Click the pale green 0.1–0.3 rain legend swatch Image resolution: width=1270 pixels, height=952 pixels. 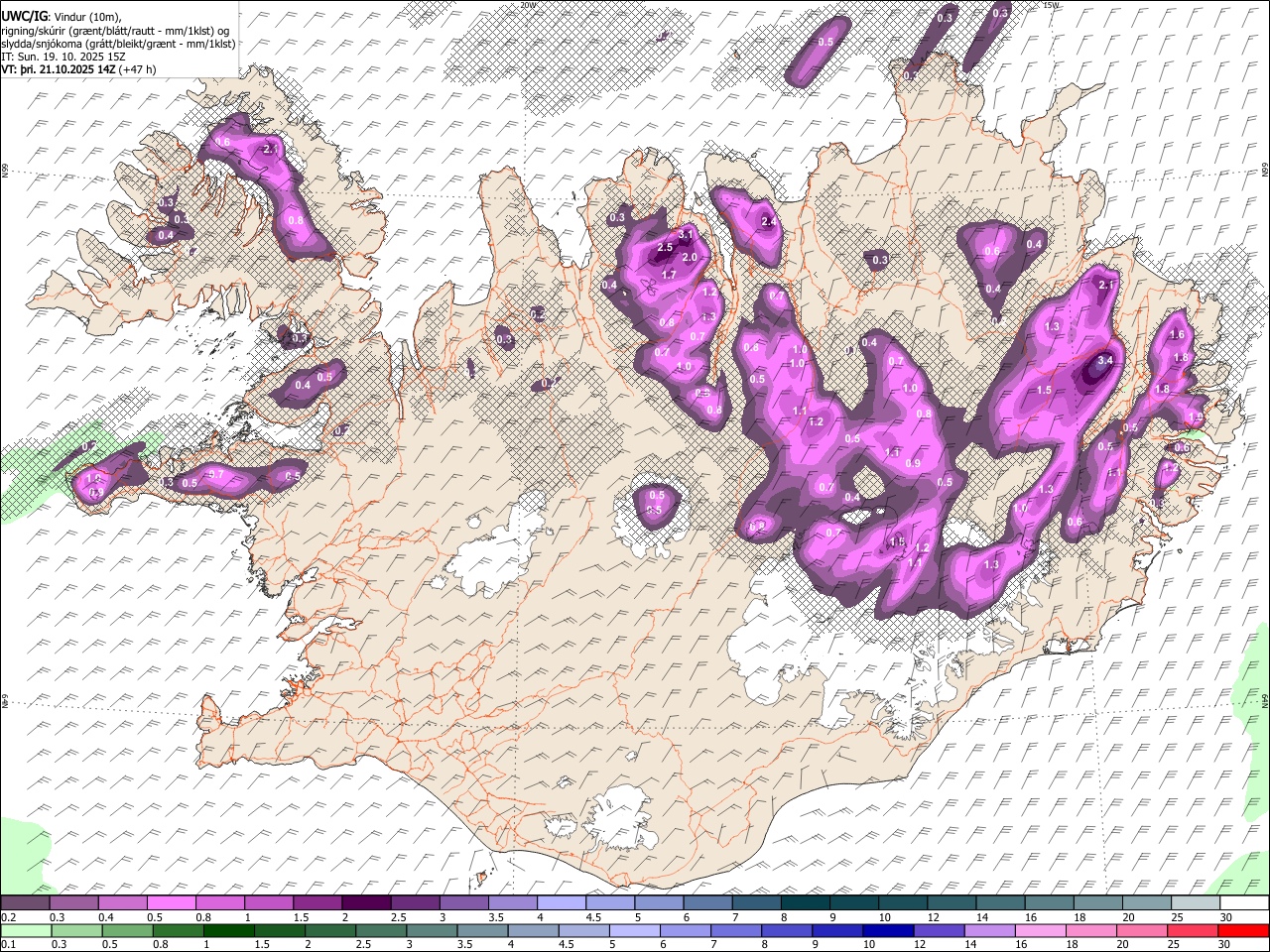[26, 930]
